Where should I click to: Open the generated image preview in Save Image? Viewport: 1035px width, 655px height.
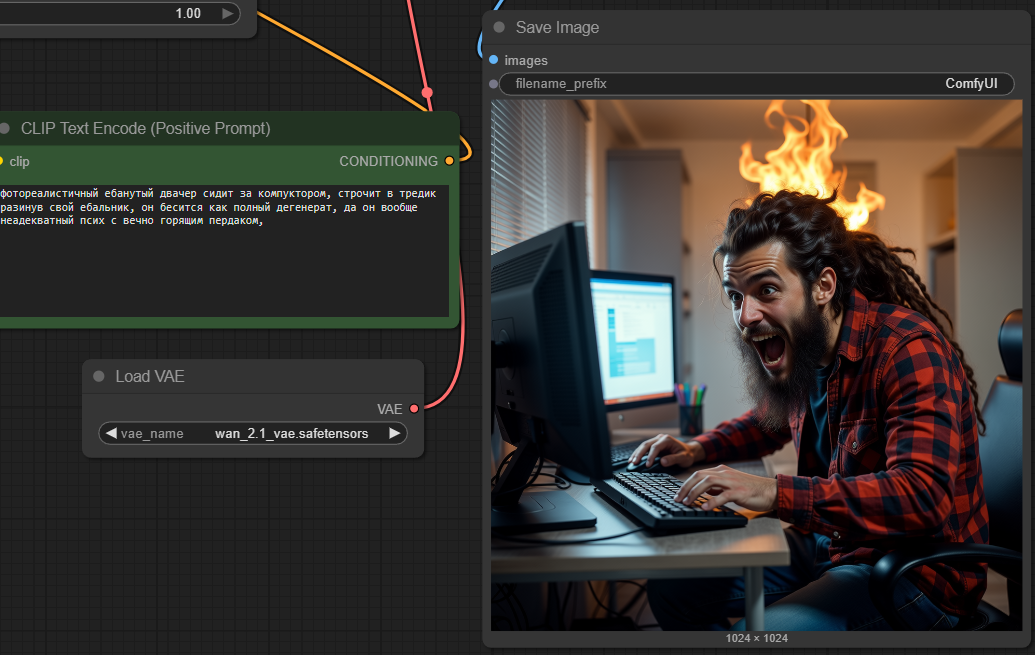tap(756, 365)
